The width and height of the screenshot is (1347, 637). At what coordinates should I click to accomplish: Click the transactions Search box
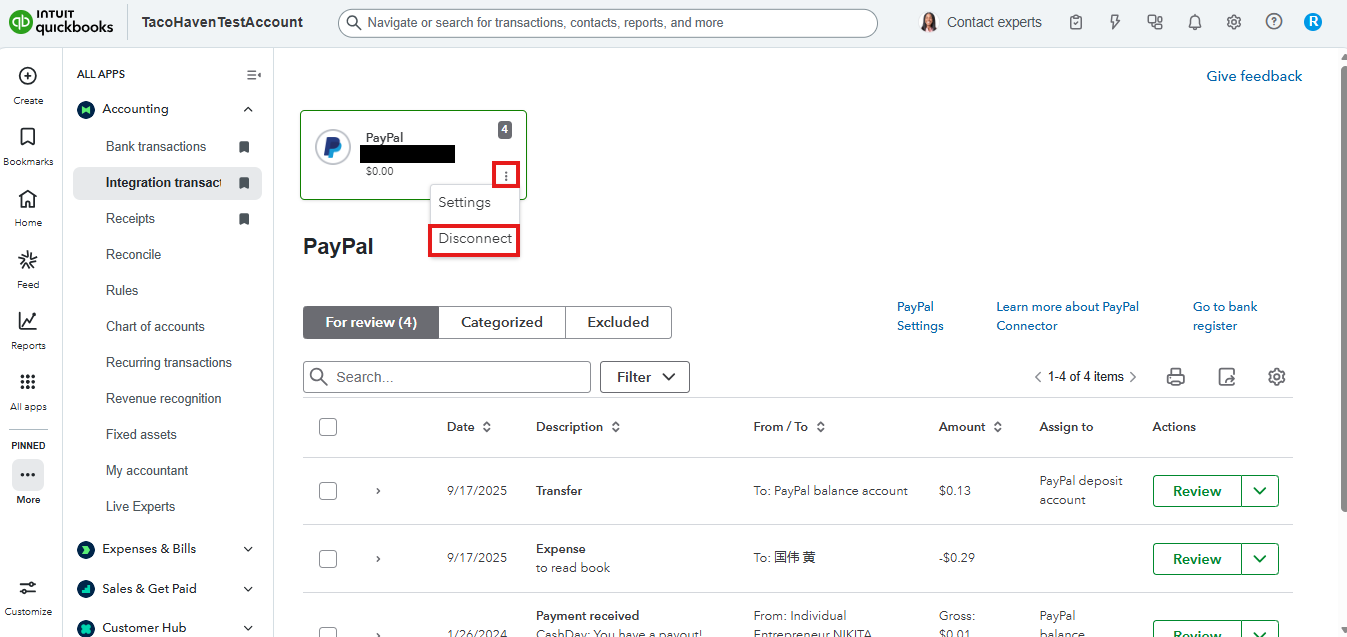coord(447,377)
